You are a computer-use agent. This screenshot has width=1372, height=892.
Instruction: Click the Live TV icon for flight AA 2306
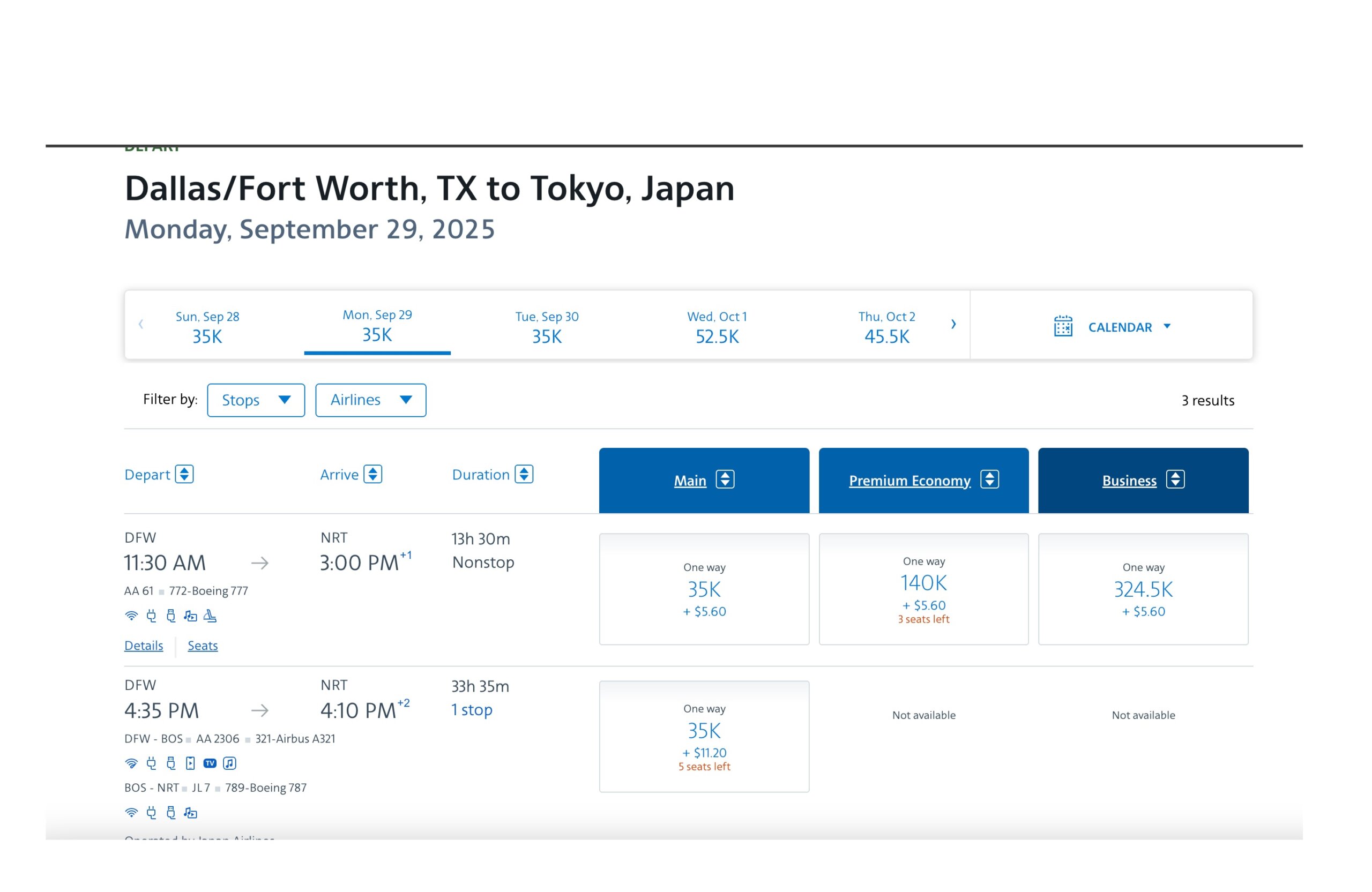point(210,763)
